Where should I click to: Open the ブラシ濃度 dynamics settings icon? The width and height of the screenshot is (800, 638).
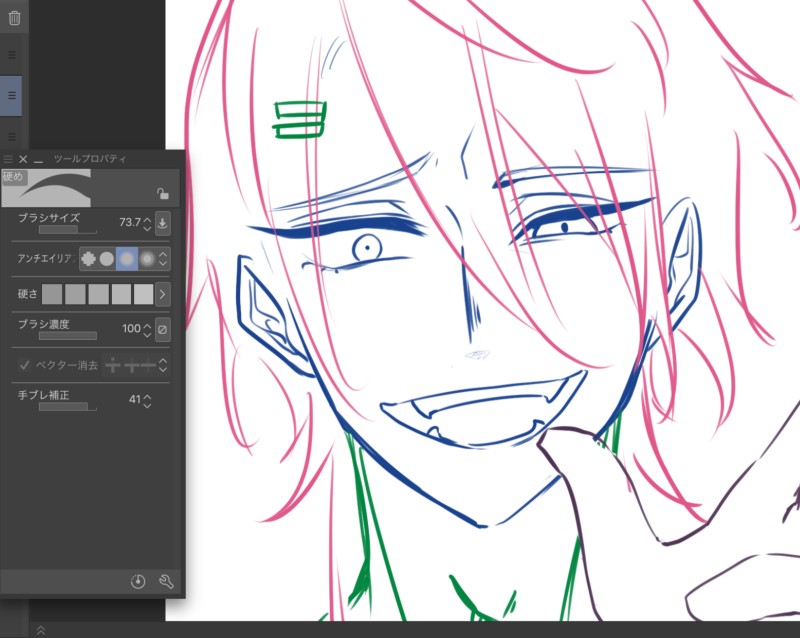162,330
